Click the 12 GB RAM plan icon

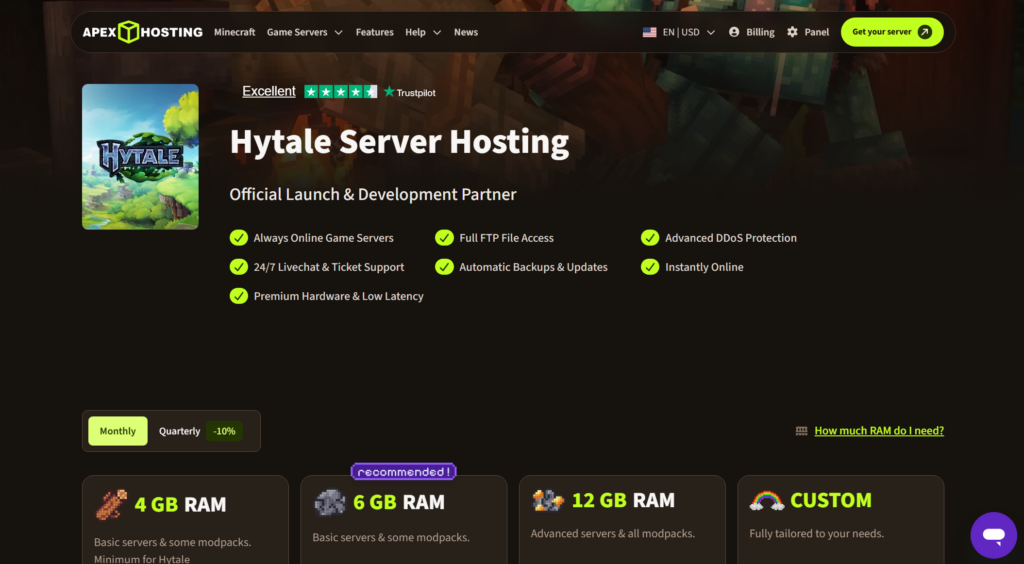(548, 500)
